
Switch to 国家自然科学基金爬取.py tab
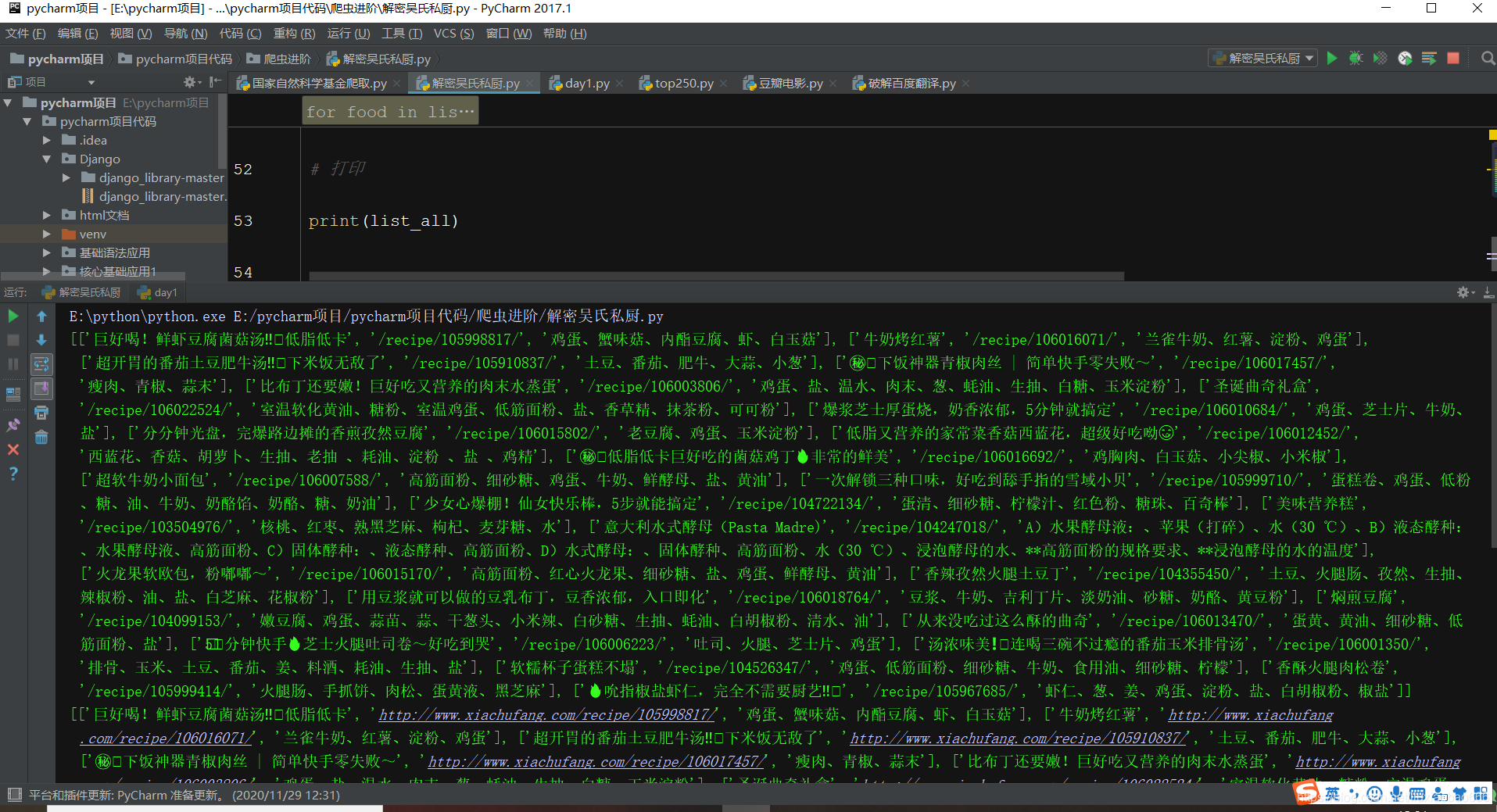tap(319, 83)
